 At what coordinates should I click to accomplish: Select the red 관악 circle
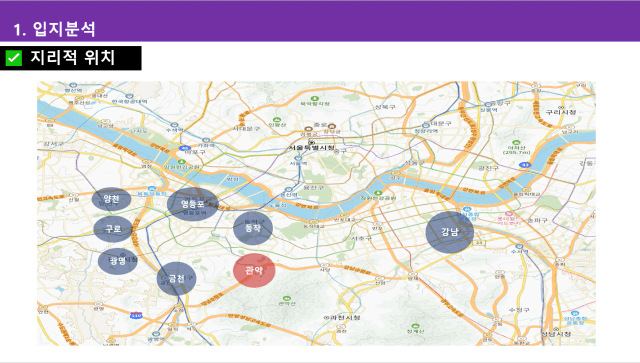pos(254,270)
